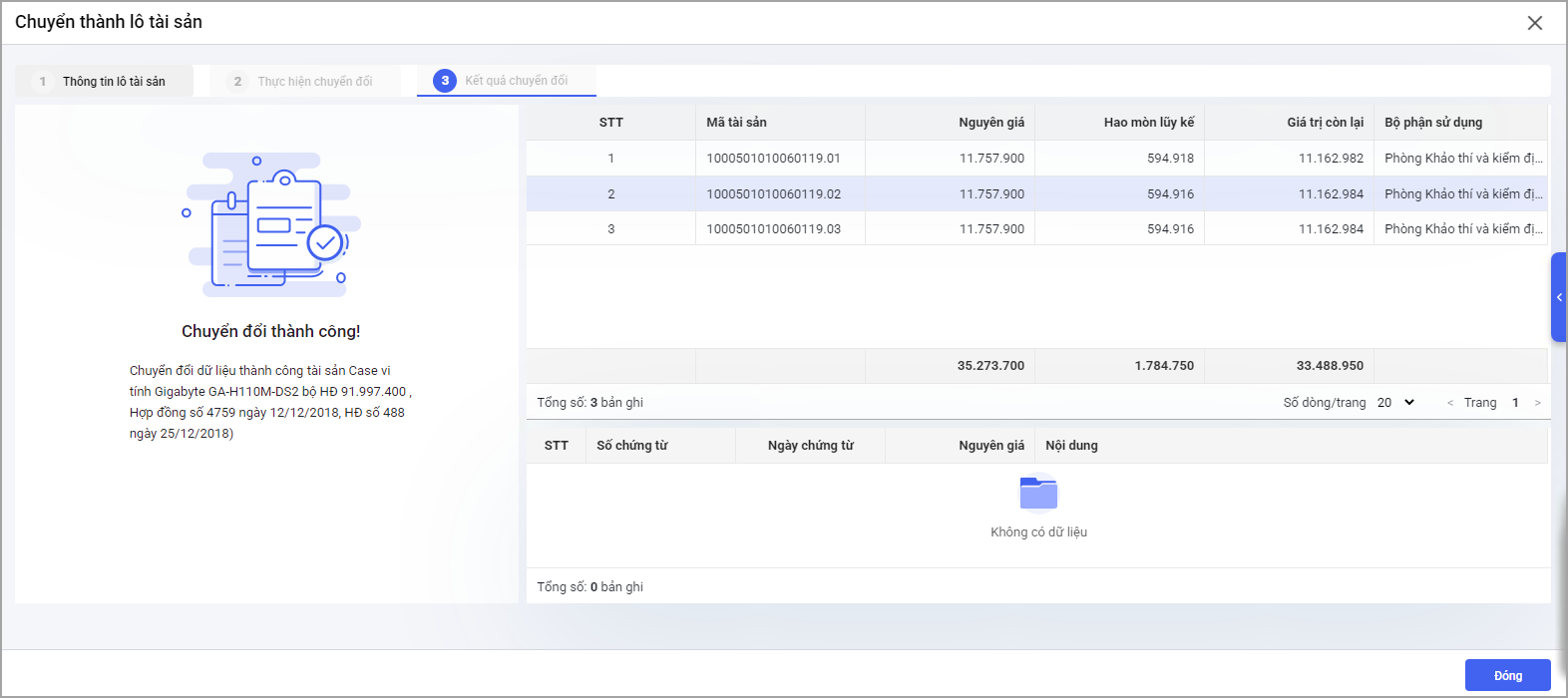Click the Nguyên giá header in asset table
Image resolution: width=1568 pixels, height=698 pixels.
pos(990,123)
